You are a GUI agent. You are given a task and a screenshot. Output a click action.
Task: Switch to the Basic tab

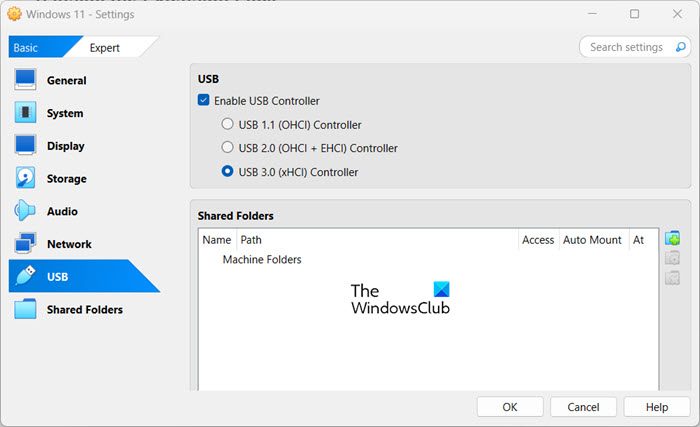pos(36,47)
